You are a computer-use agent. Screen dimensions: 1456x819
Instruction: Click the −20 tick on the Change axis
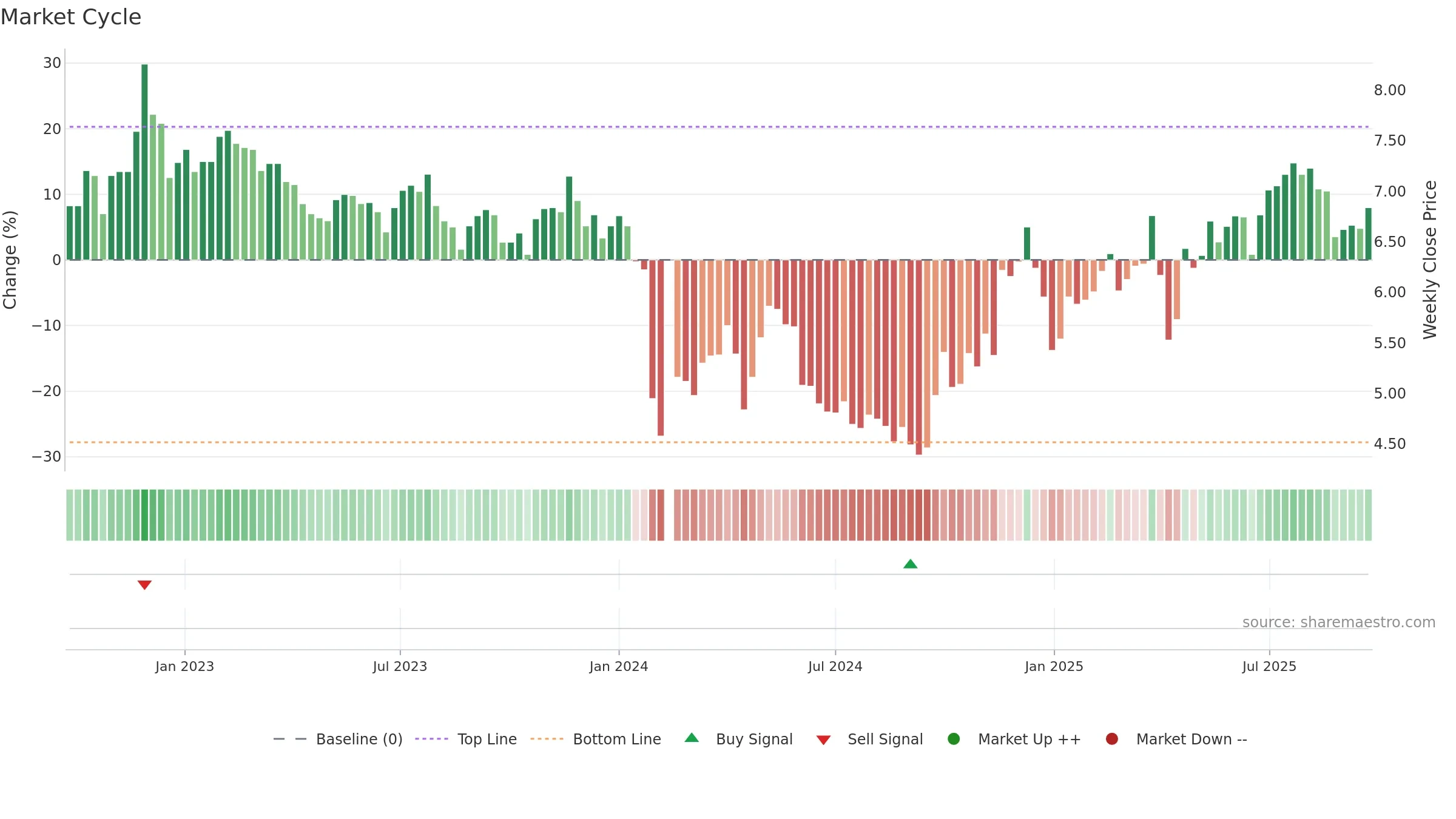pyautogui.click(x=47, y=391)
